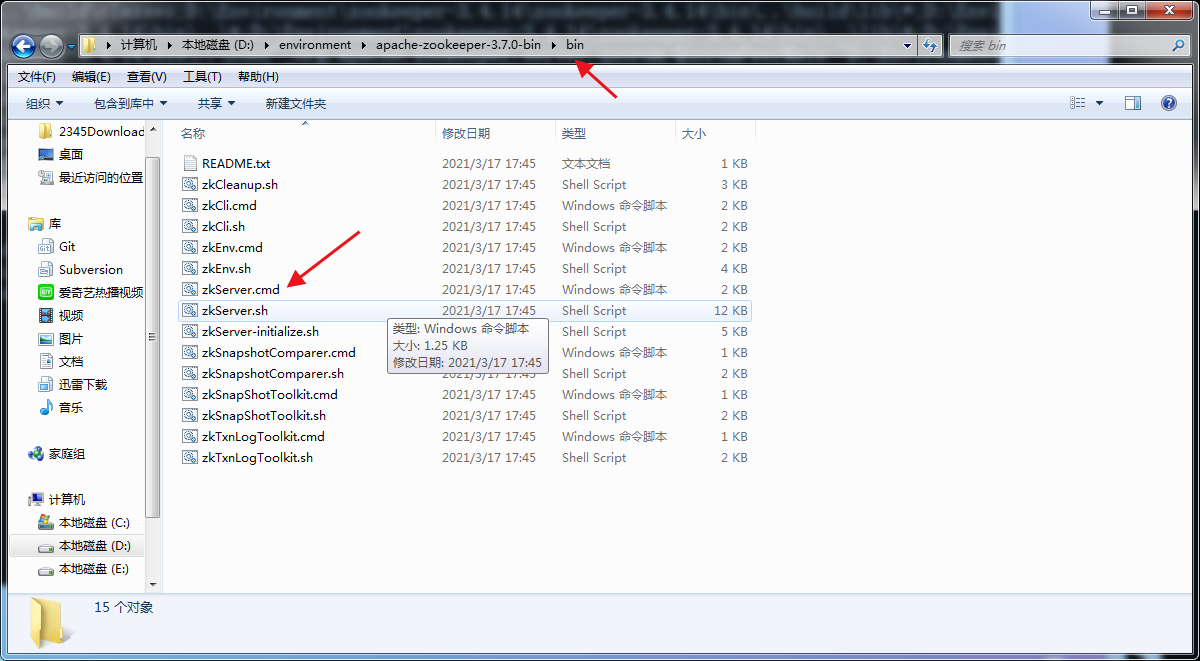Select 'environment' in the address path
1200x661 pixels.
point(315,45)
